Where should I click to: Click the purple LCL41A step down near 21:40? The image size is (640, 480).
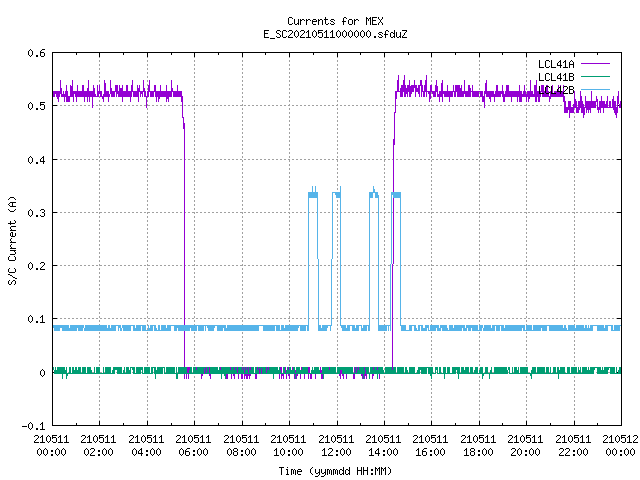(564, 101)
